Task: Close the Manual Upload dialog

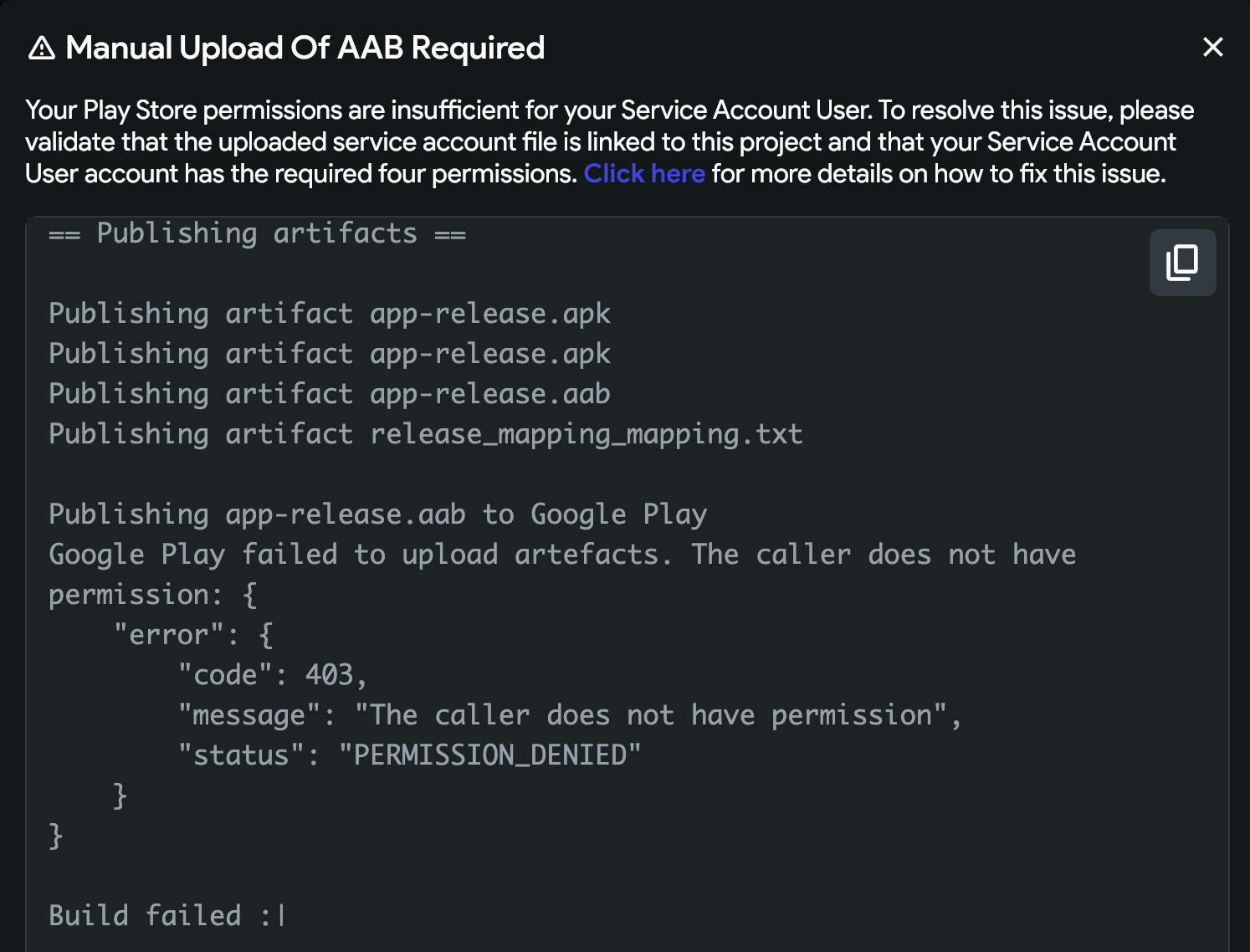Action: coord(1212,47)
